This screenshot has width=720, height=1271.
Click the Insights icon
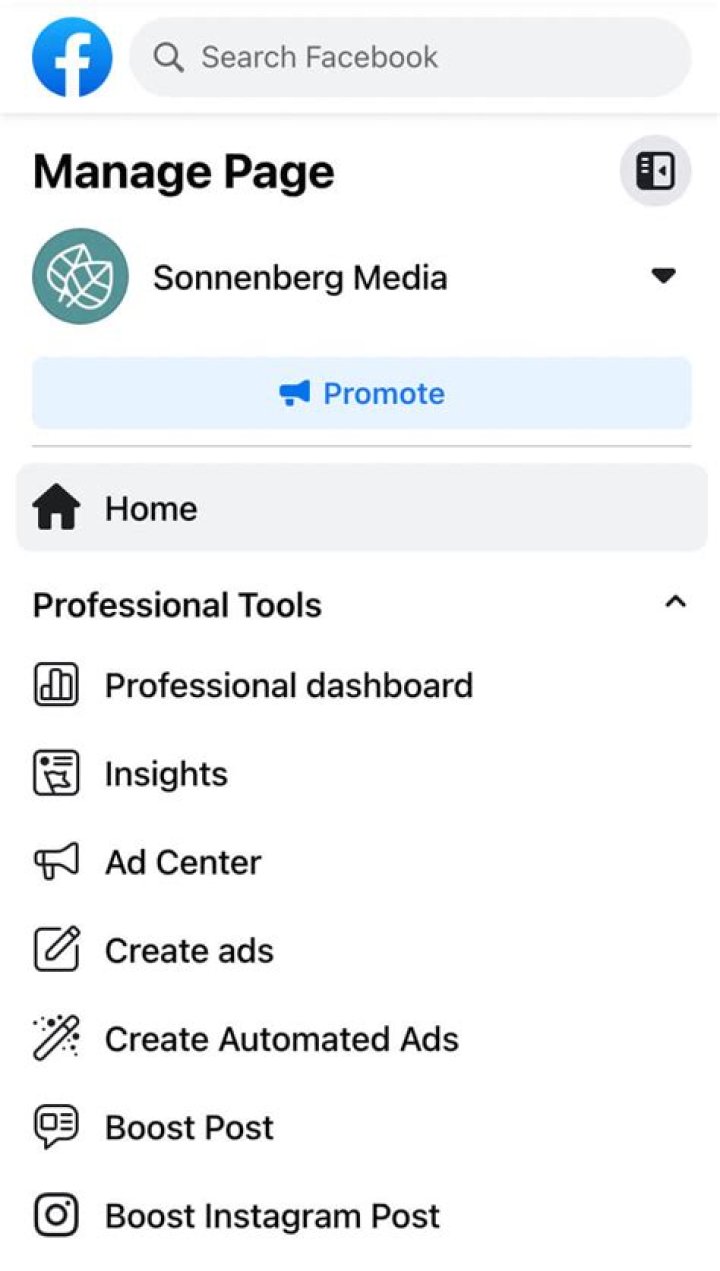[x=56, y=774]
